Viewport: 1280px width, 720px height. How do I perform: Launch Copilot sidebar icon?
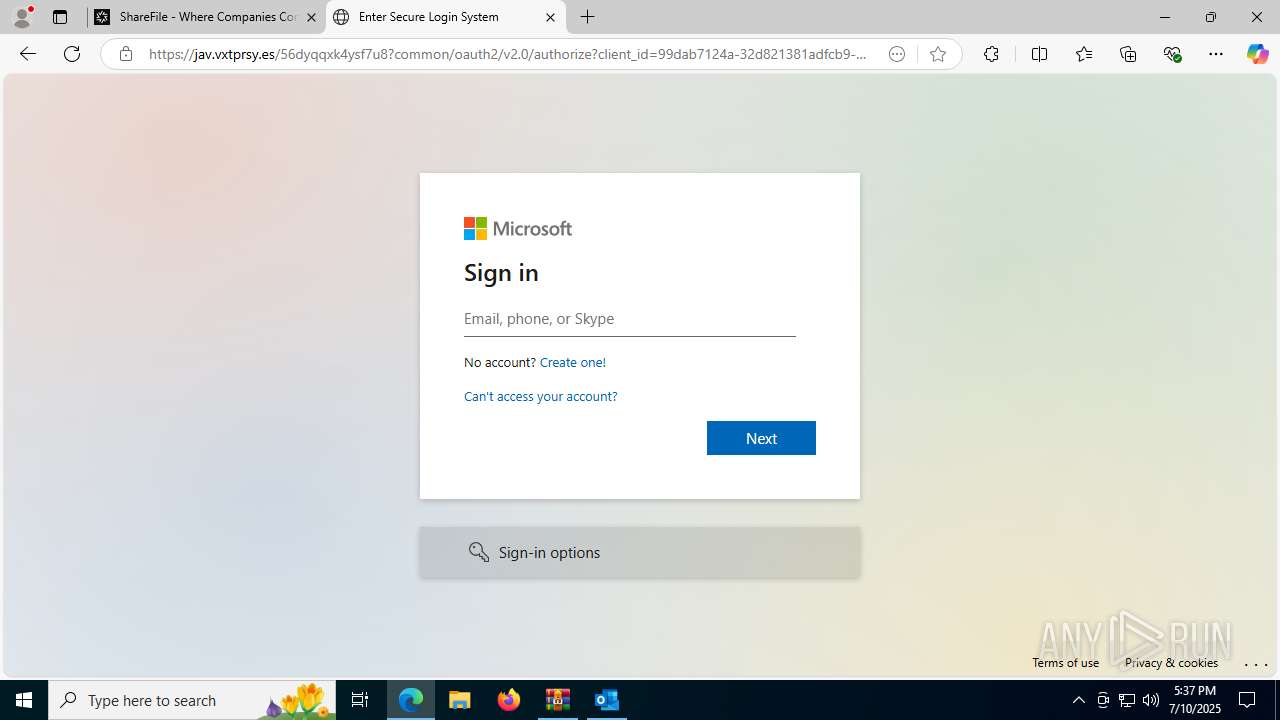pos(1257,54)
